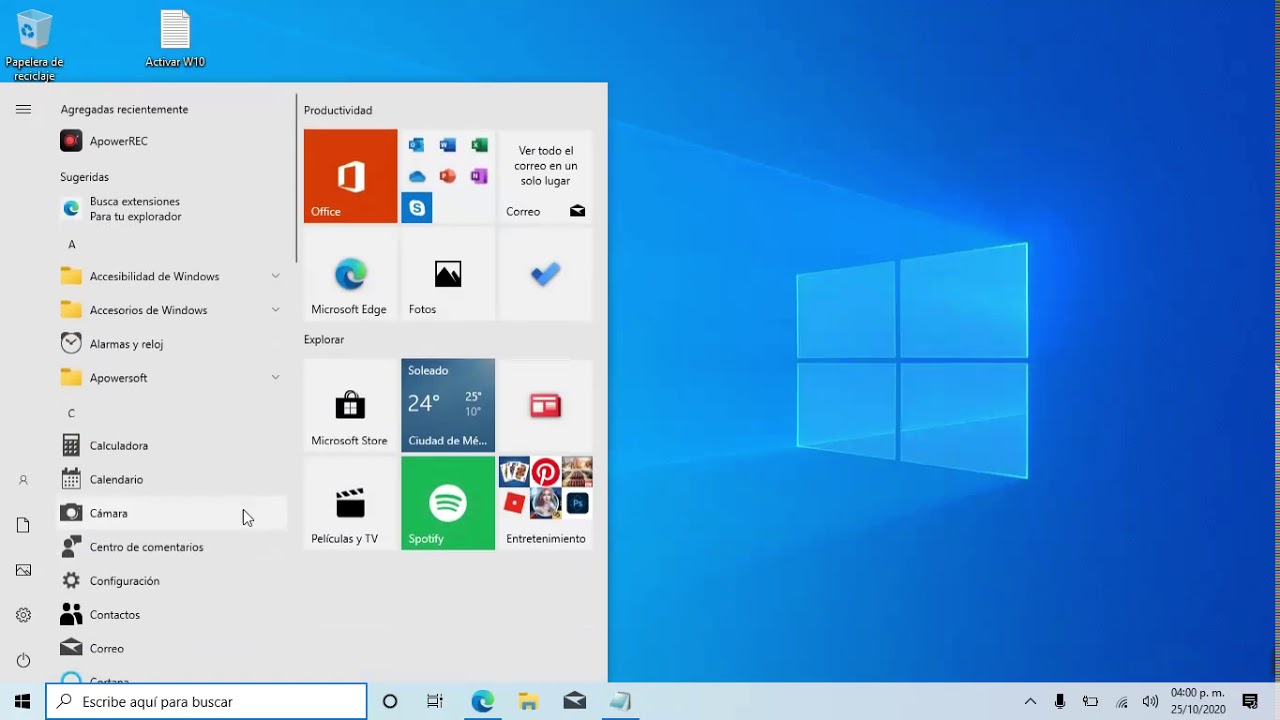Launch Word from the Office group
Viewport: 1280px width, 720px height.
(x=448, y=145)
